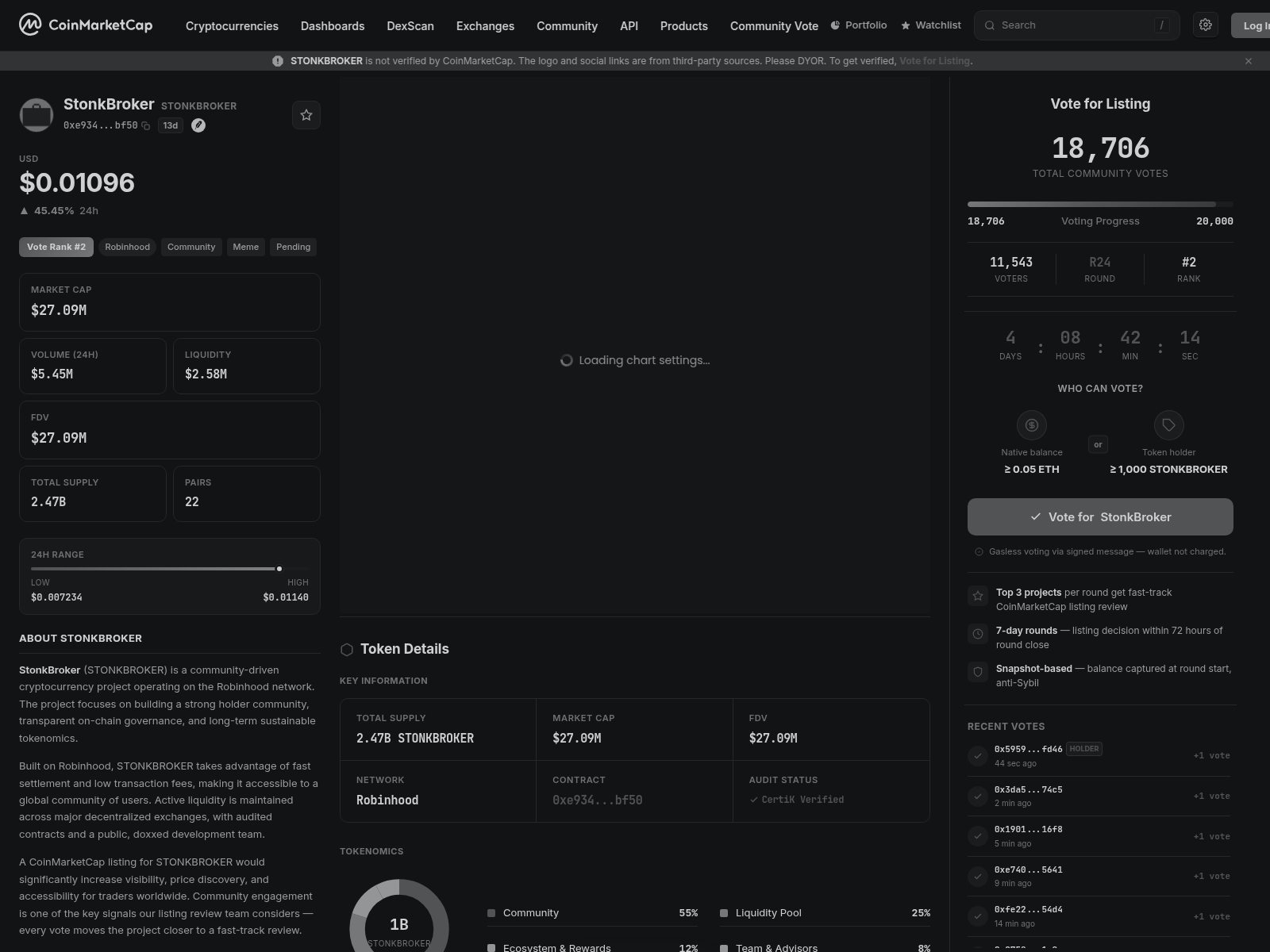Click the Pairs 22 card
The width and height of the screenshot is (1270, 952).
tap(247, 493)
